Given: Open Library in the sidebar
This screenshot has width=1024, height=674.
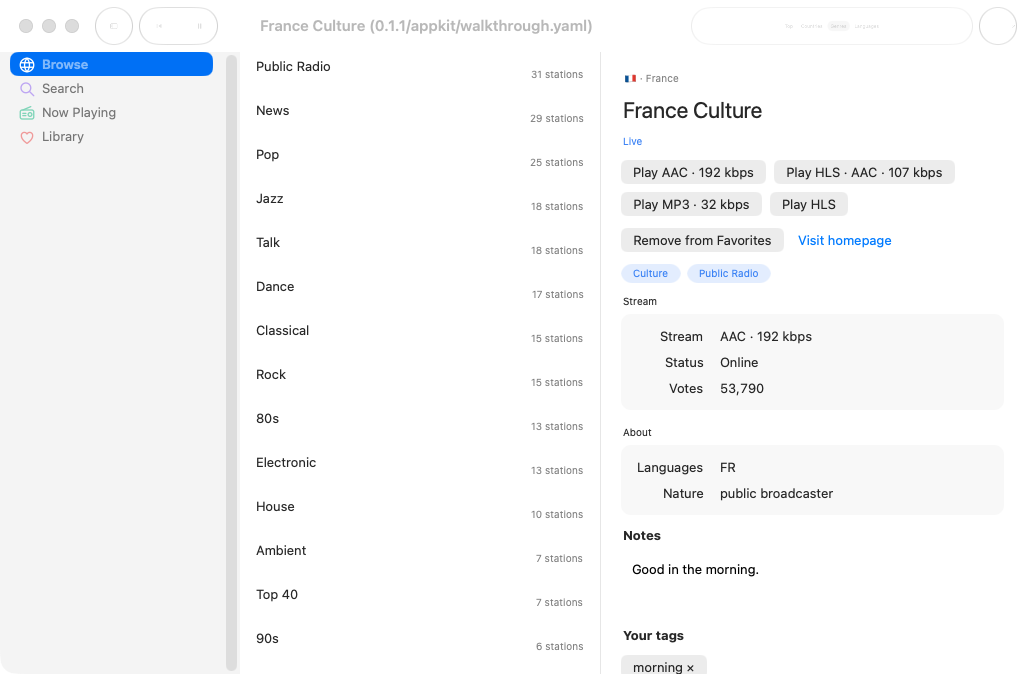Looking at the screenshot, I should point(112,137).
